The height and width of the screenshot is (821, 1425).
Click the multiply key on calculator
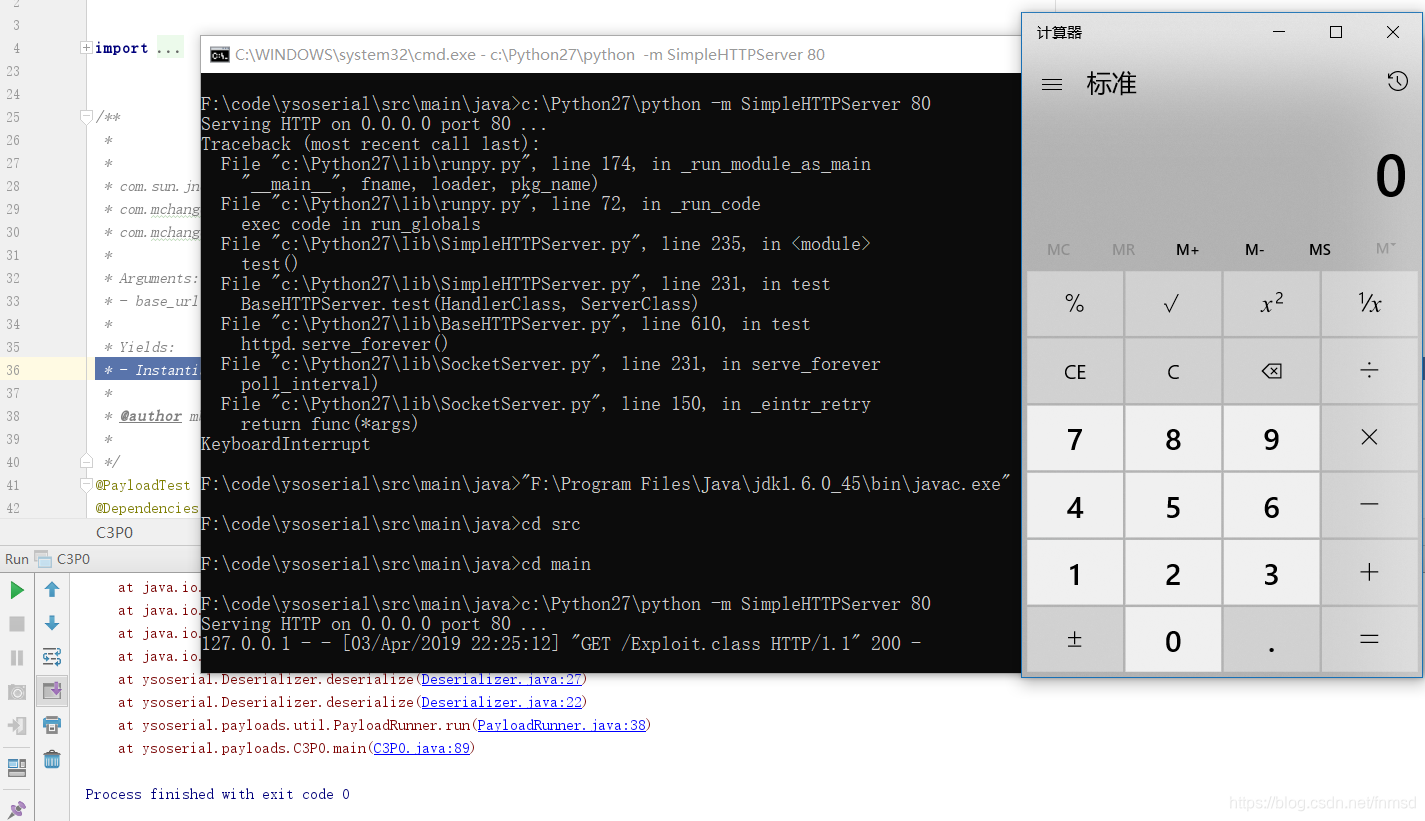1369,438
